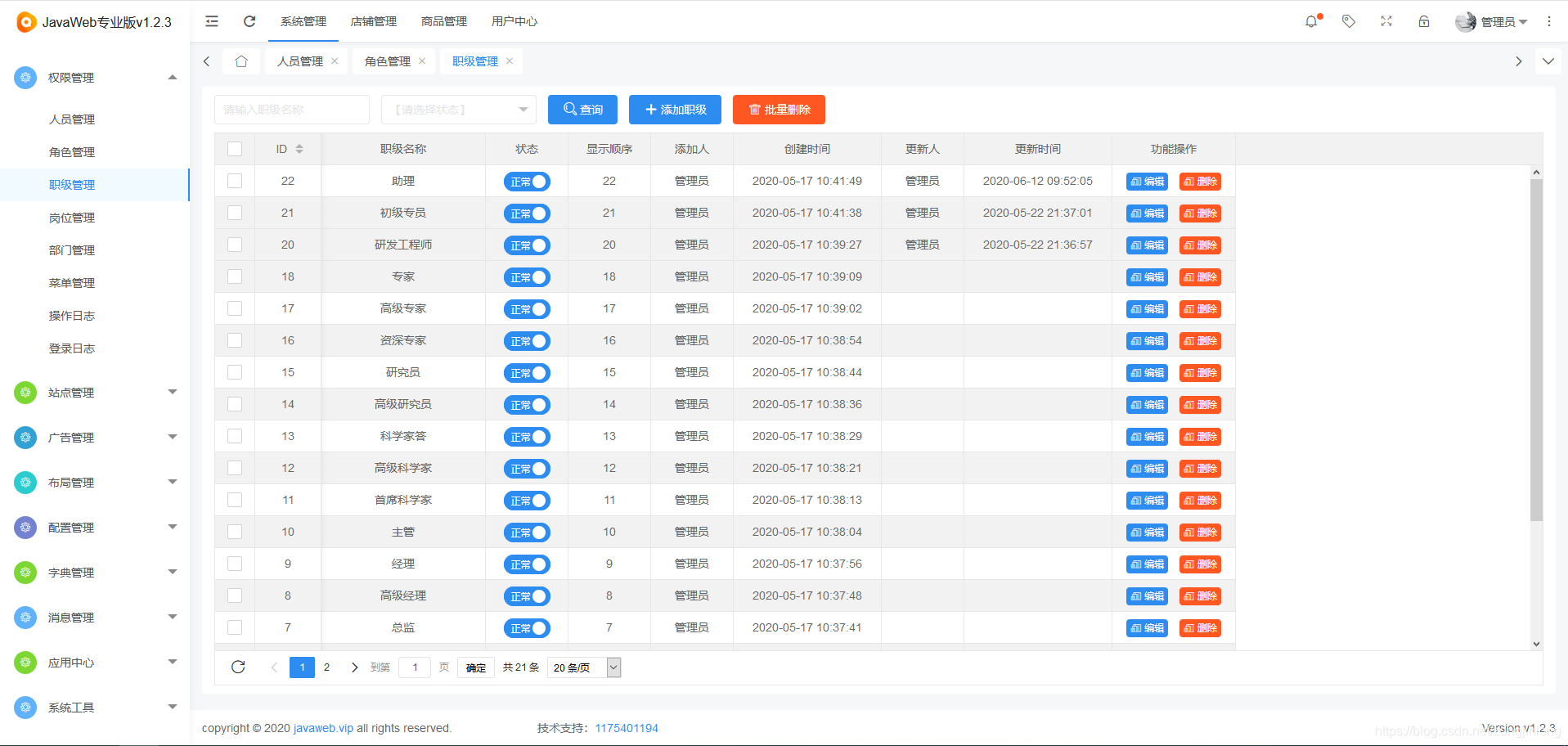
Task: Click the 查询 search button
Action: pos(582,110)
